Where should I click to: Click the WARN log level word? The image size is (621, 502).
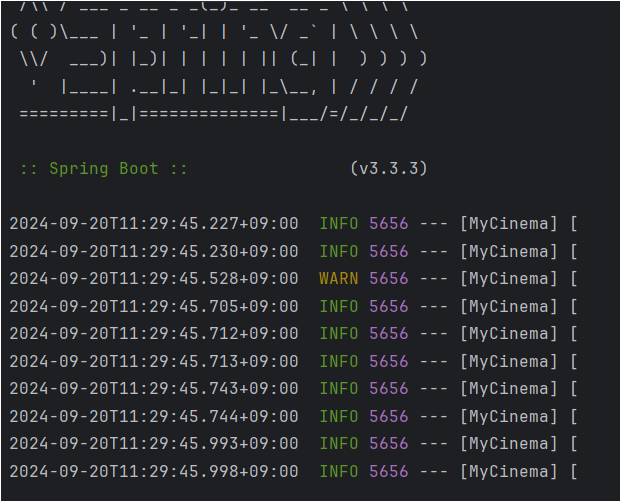[339, 279]
